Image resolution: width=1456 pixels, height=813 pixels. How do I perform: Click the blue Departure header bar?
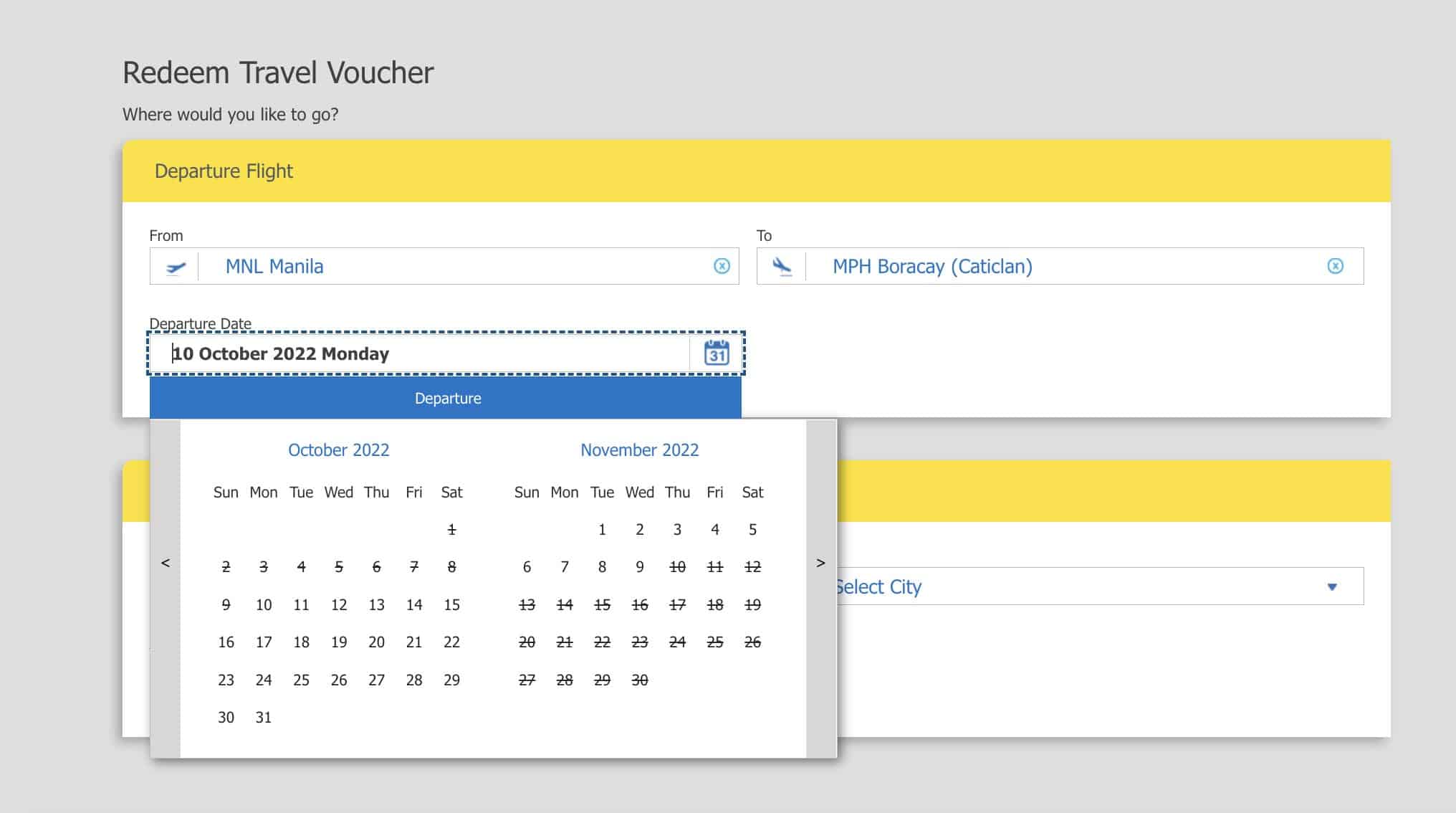pyautogui.click(x=446, y=399)
